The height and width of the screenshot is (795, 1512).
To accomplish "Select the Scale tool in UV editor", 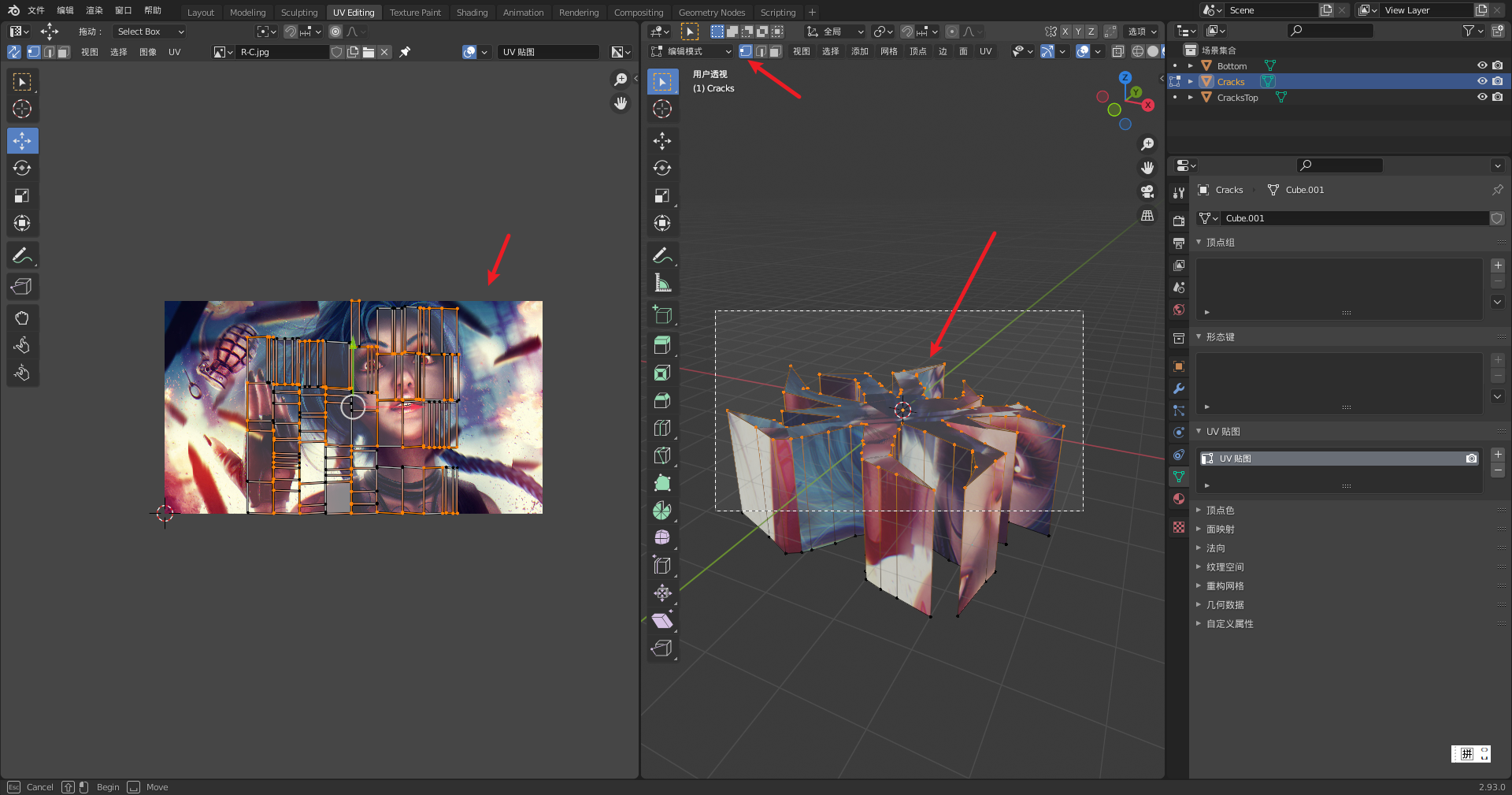I will click(22, 195).
